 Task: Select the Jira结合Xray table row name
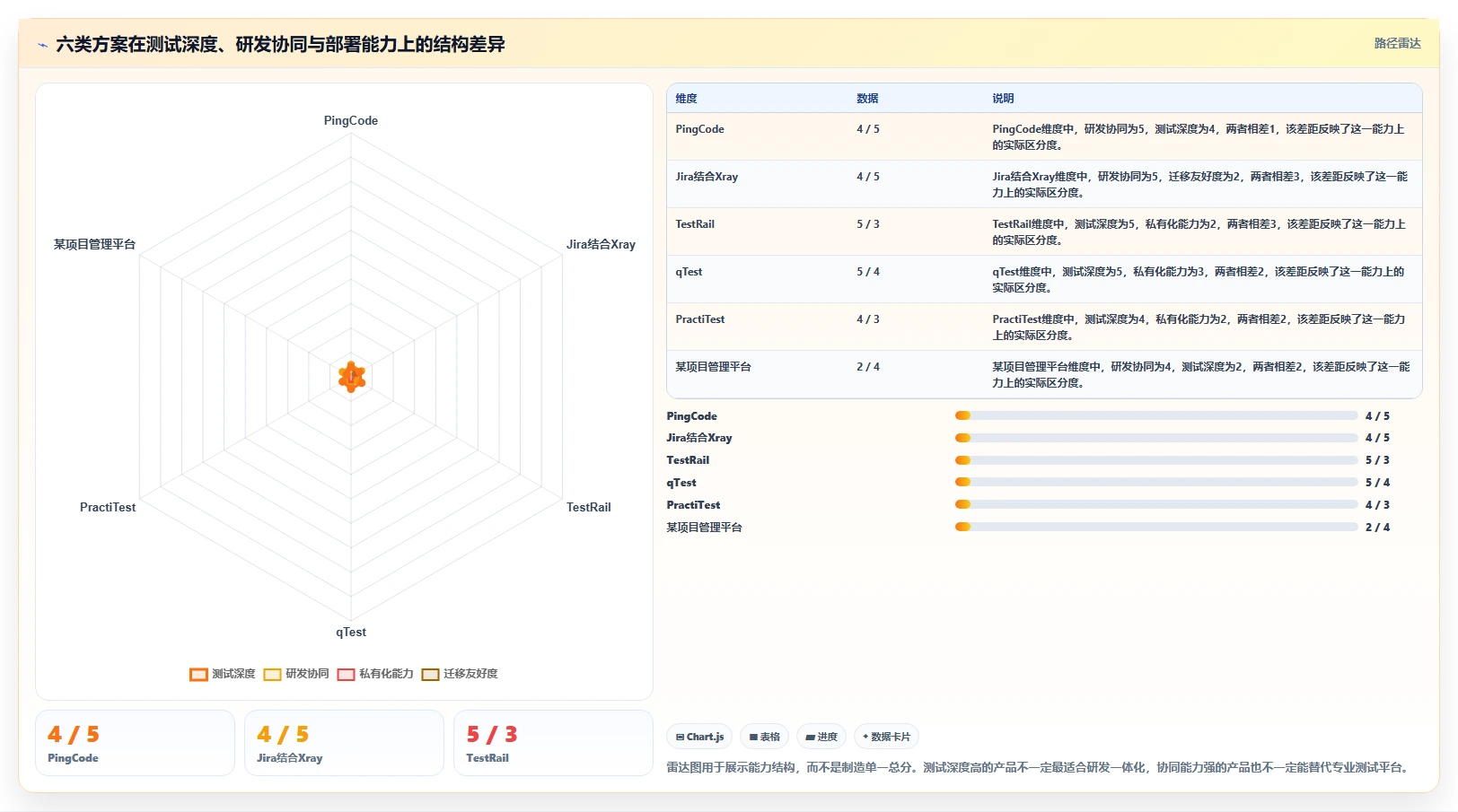[707, 177]
